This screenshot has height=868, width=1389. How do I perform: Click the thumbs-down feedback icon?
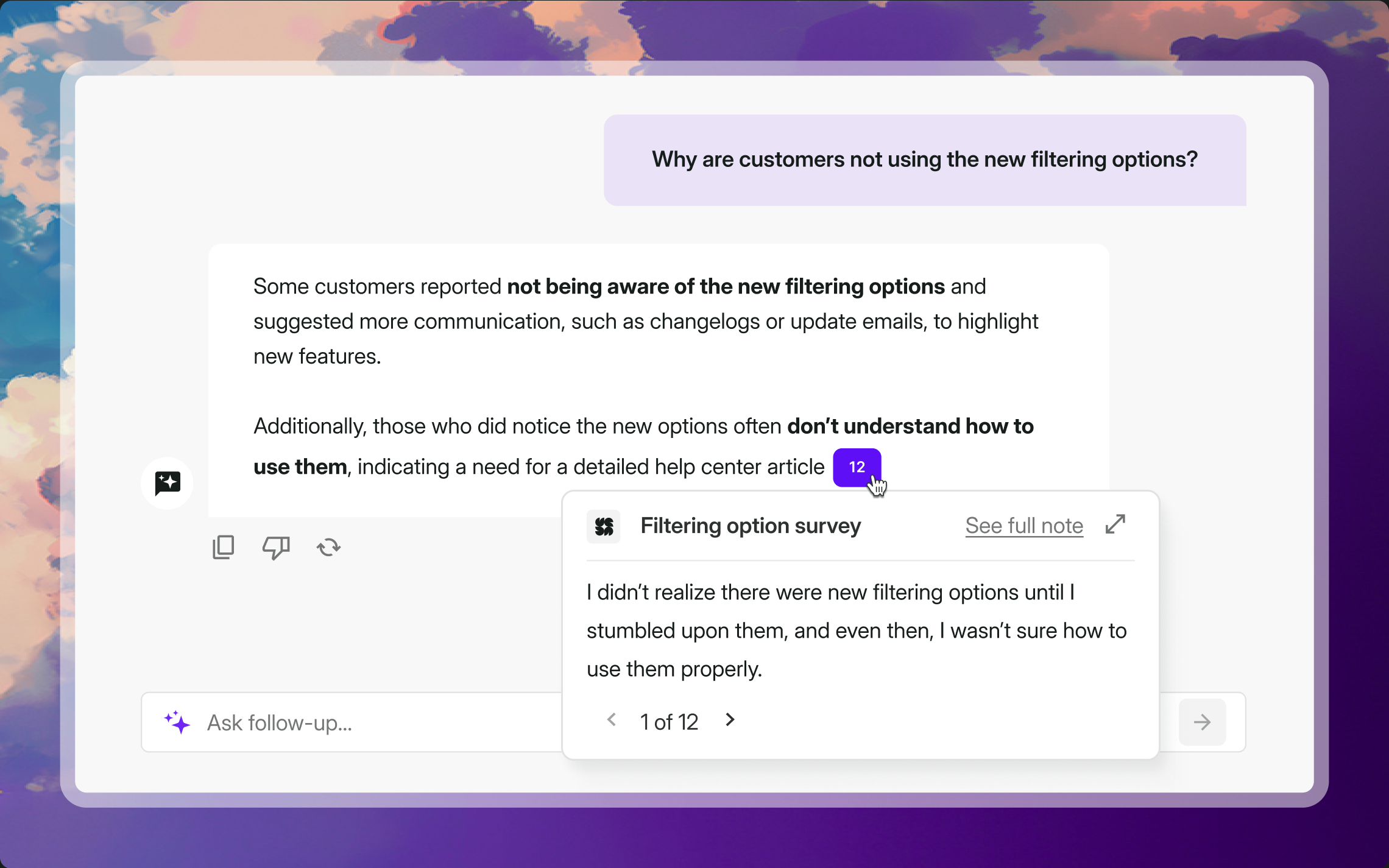(276, 547)
